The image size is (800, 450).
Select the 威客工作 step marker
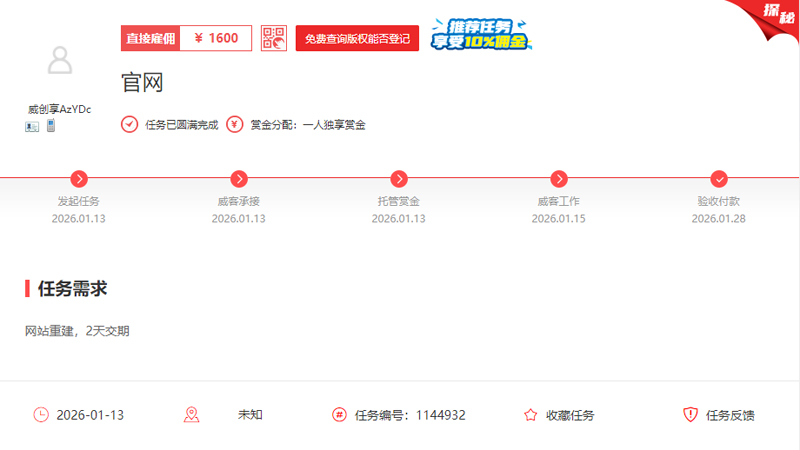559,179
